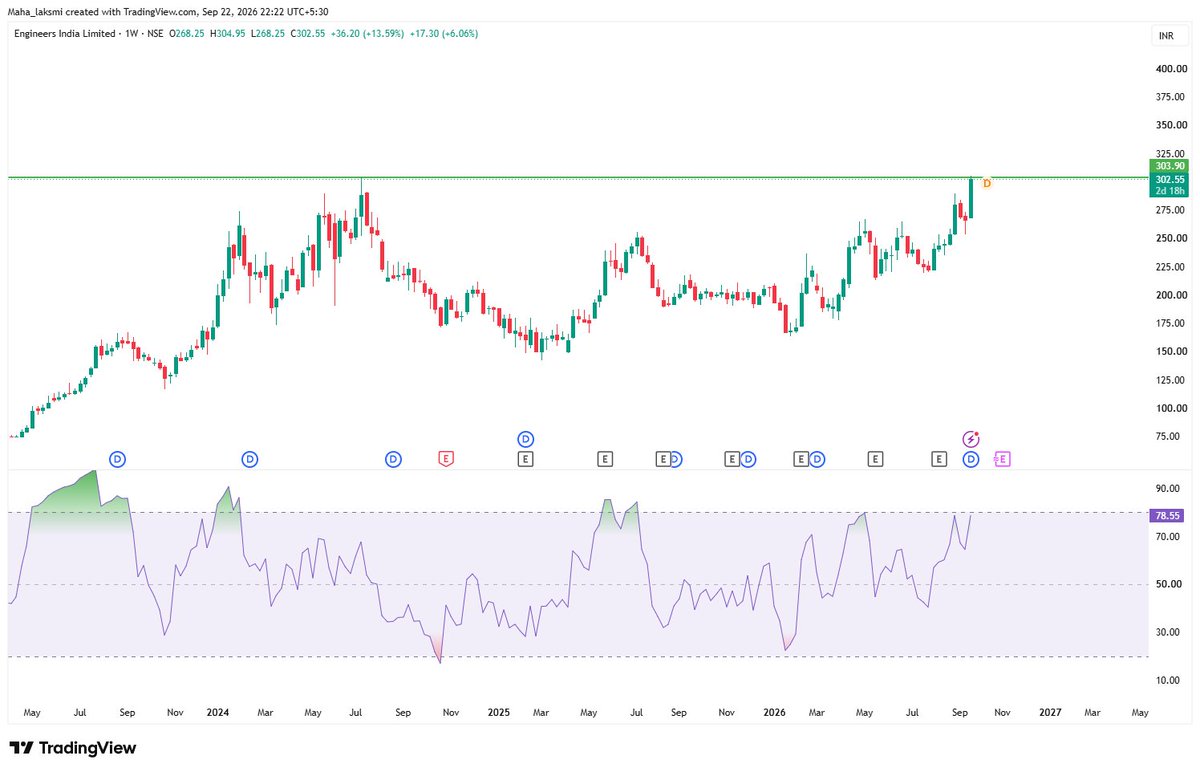The width and height of the screenshot is (1200, 772).
Task: Click the 30.00 RSI axis label
Action: (x=1170, y=632)
